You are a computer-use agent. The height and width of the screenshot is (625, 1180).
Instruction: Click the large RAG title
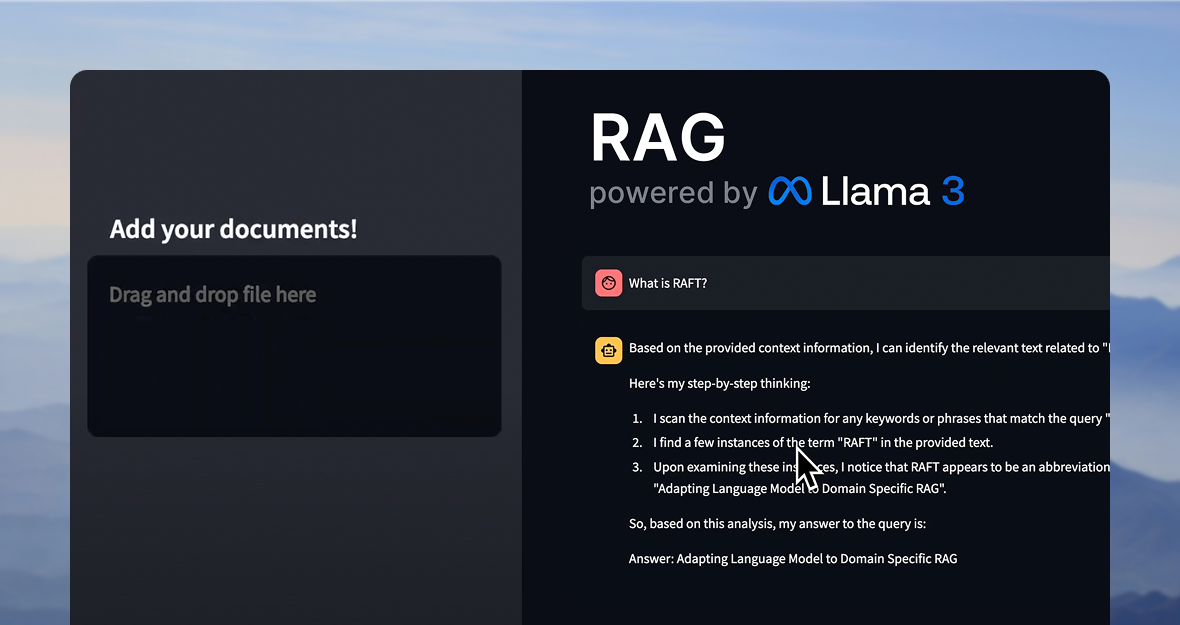click(x=658, y=137)
